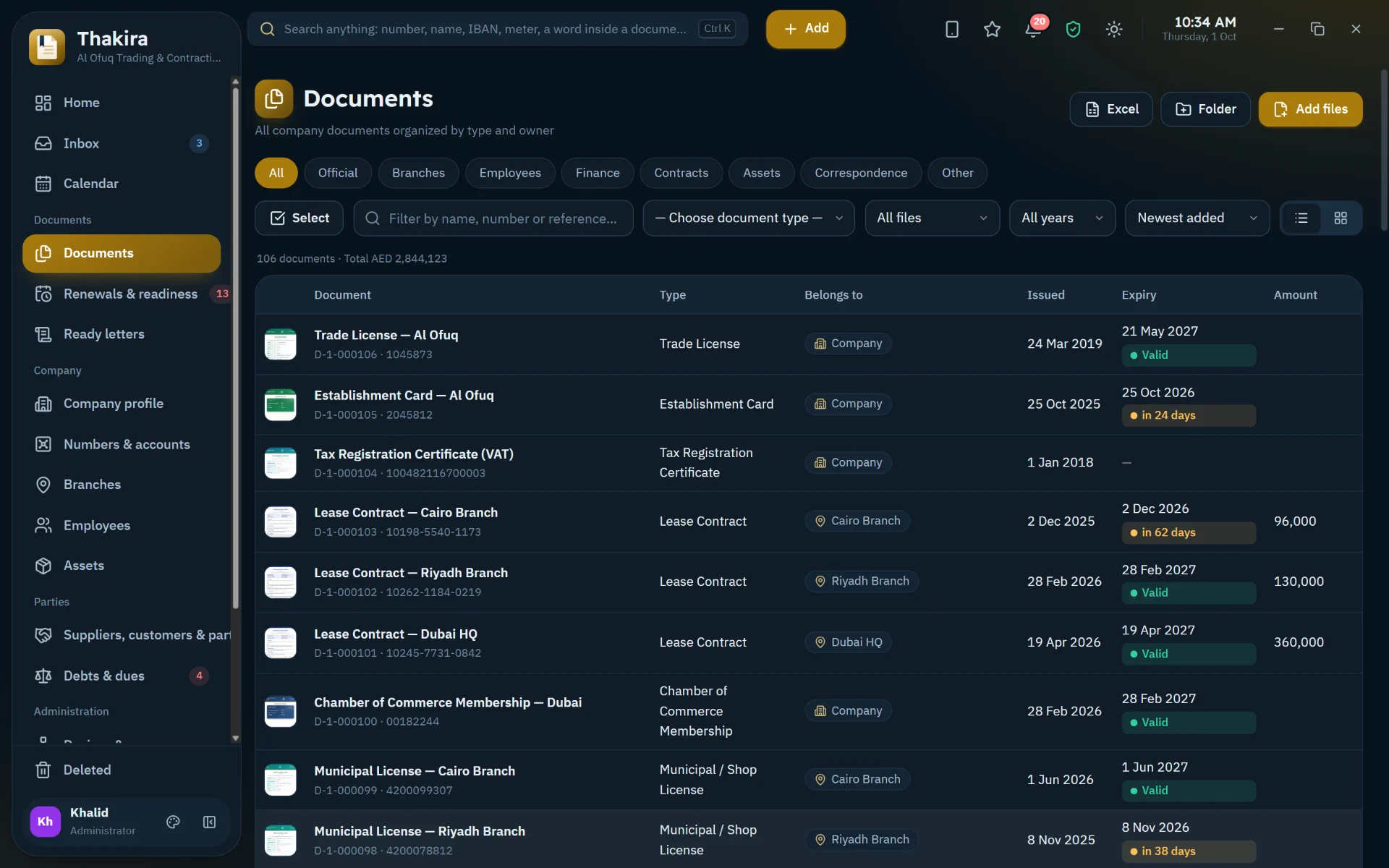
Task: Click Cairo Branch tag on Lease Contract row
Action: (857, 521)
